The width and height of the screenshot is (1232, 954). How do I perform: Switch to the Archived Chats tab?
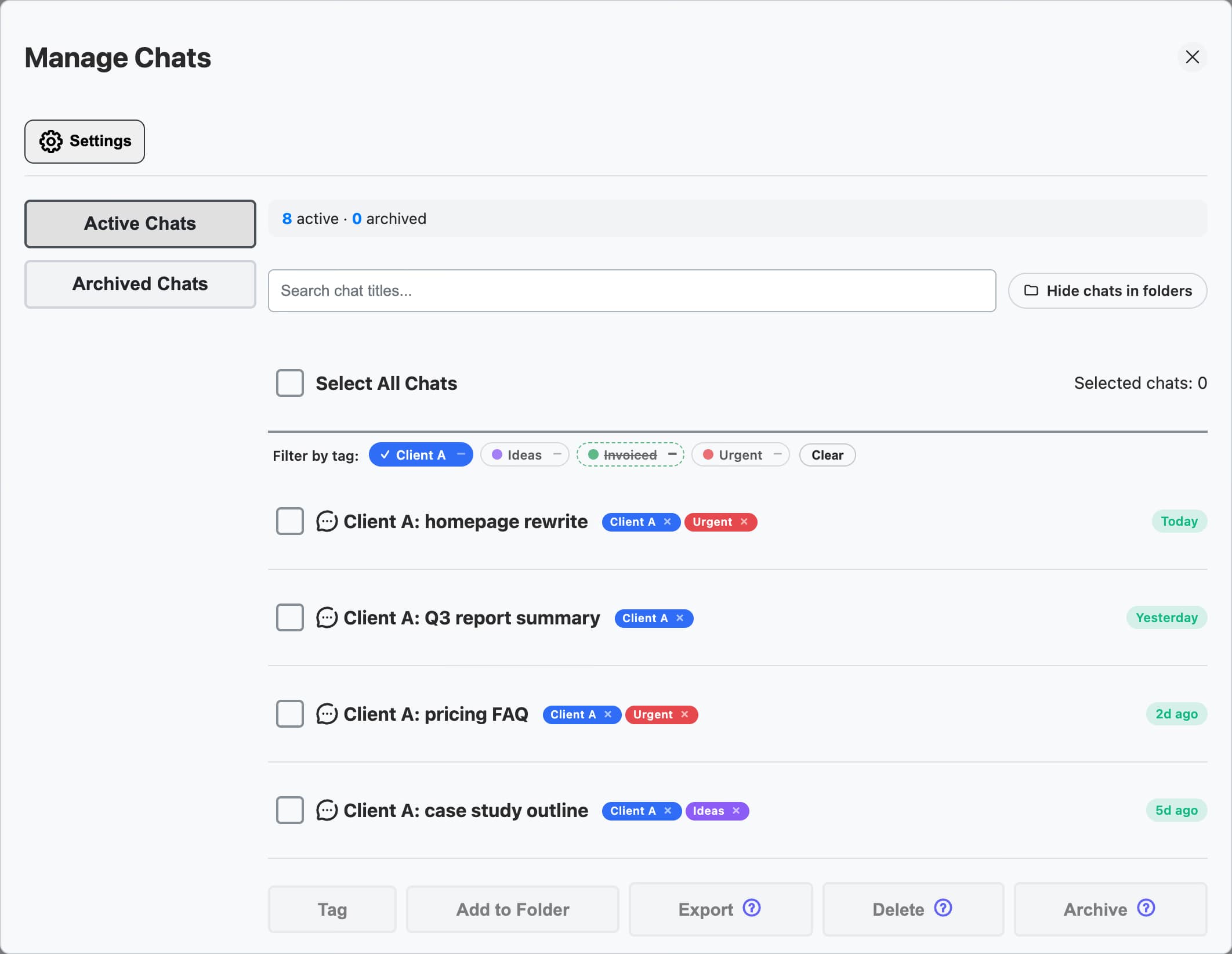point(140,284)
